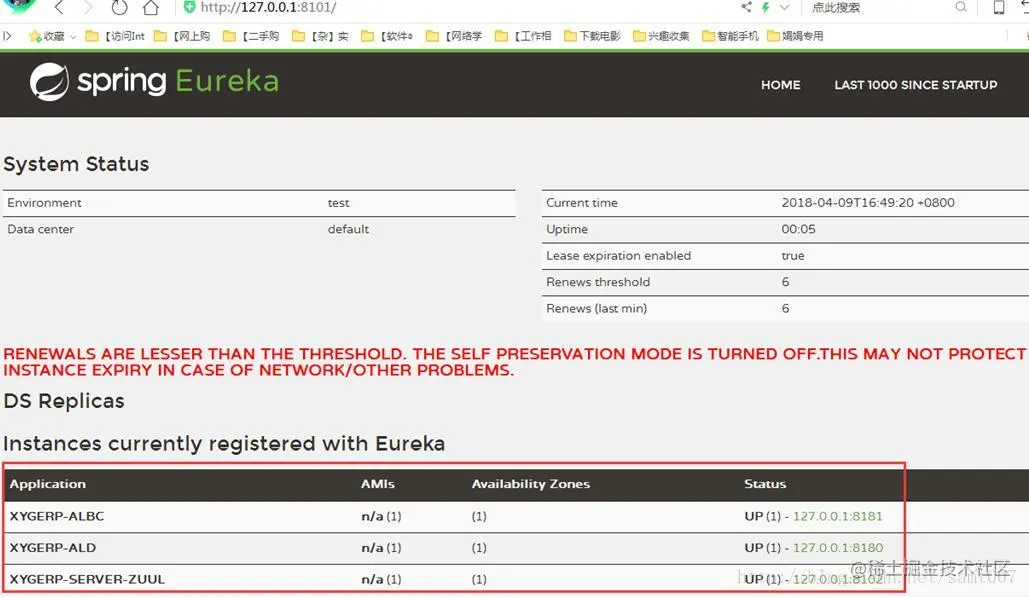This screenshot has width=1029, height=597.
Task: Open the 【杂】实 bookmark folder
Action: [320, 36]
